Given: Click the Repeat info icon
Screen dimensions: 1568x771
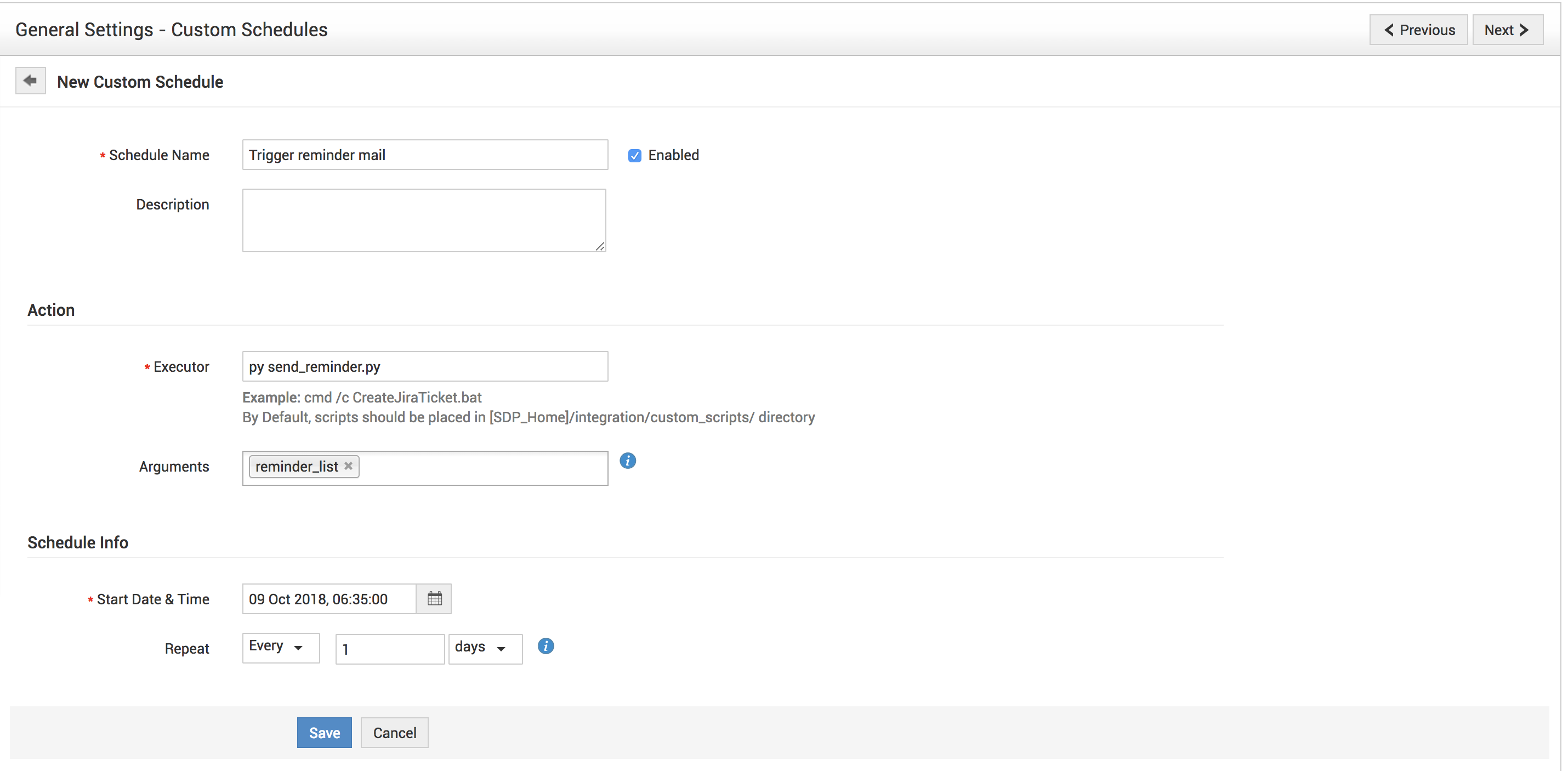Looking at the screenshot, I should [546, 646].
